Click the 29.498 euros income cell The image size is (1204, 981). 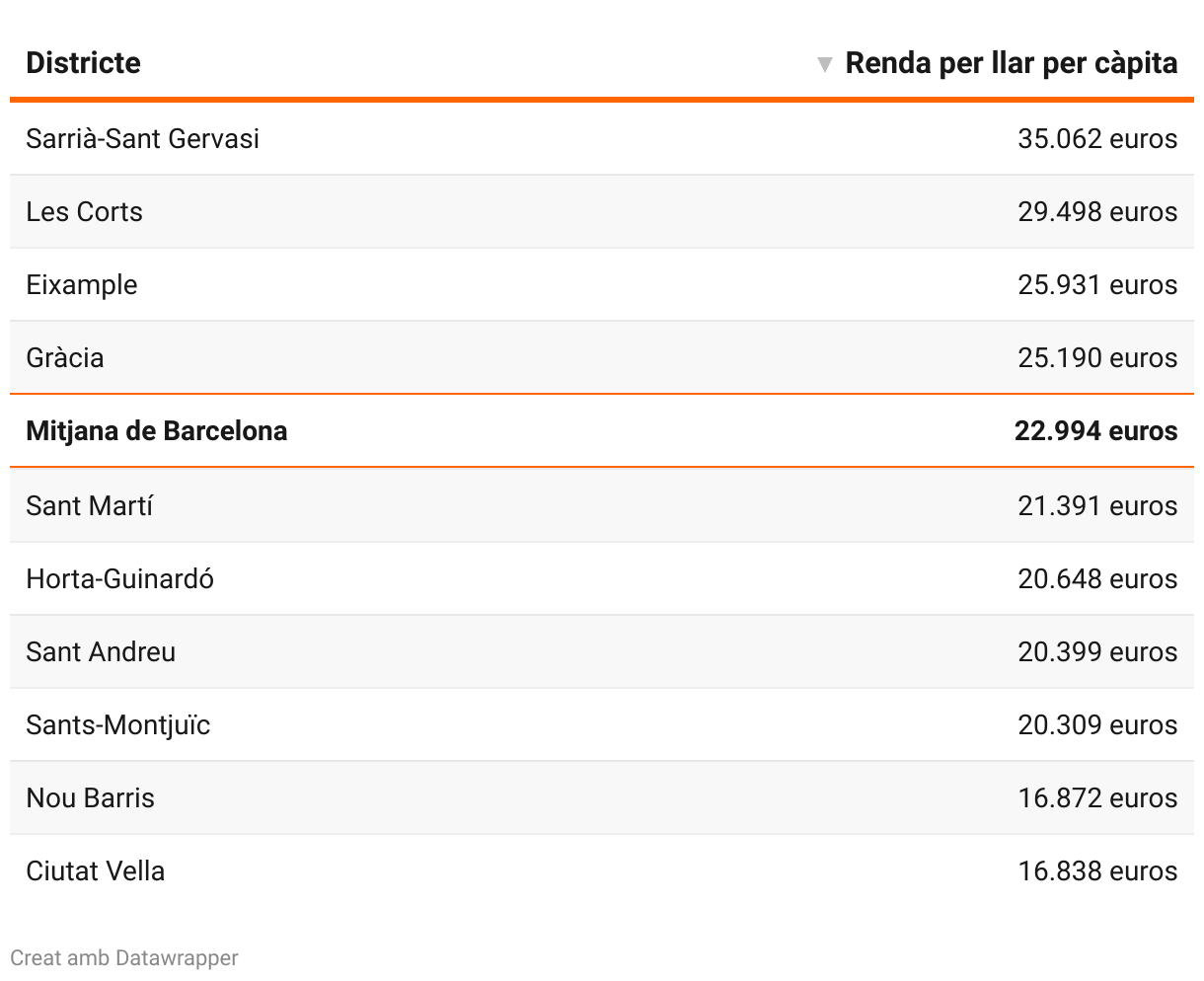click(x=1097, y=211)
